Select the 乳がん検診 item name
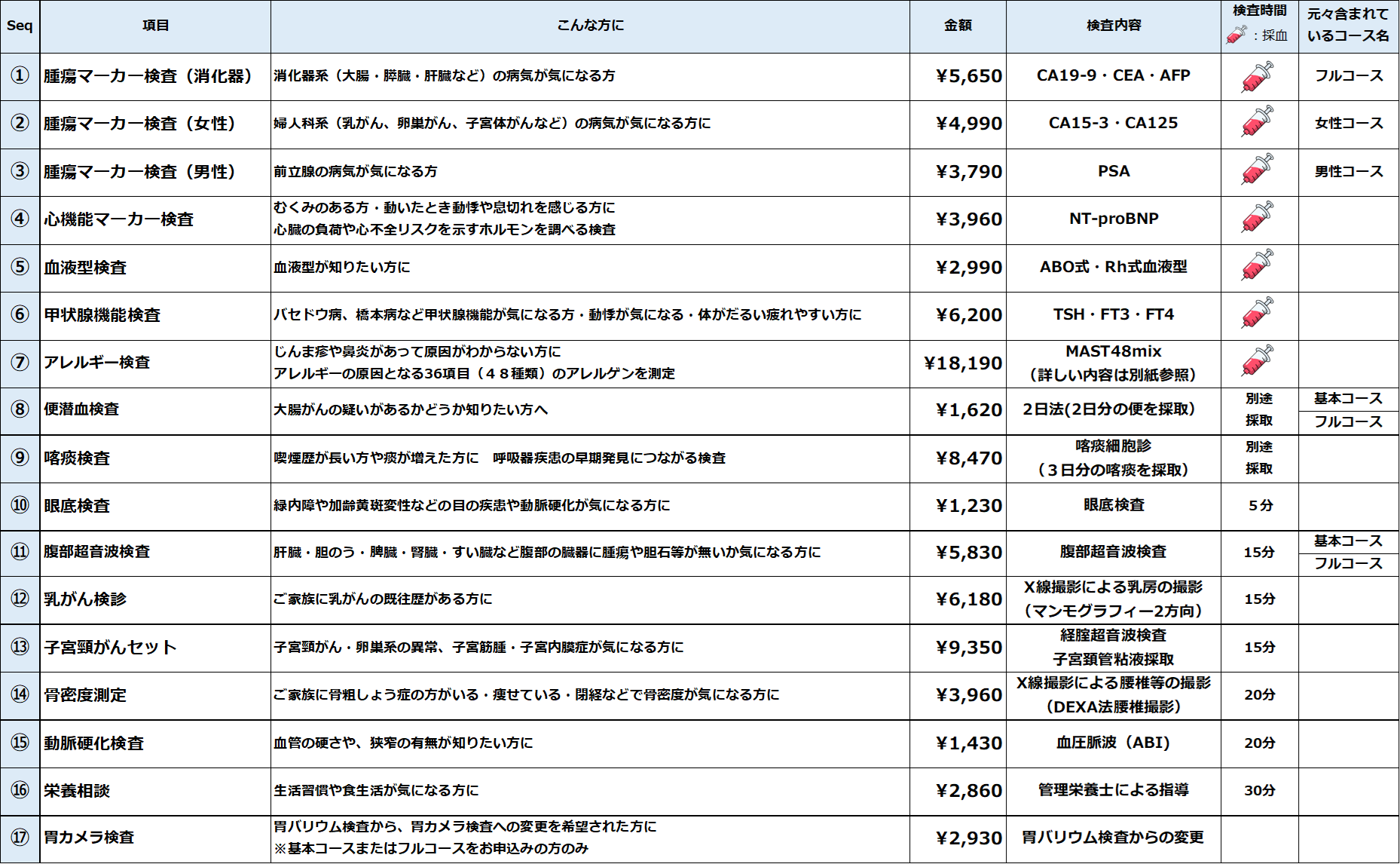Image resolution: width=1400 pixels, height=864 pixels. 85,599
